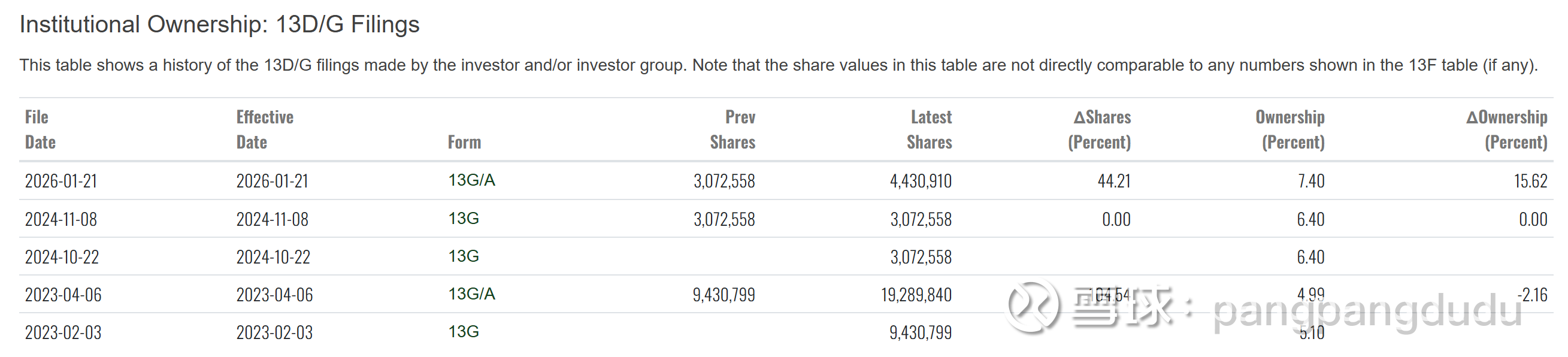
Task: Open the 13G/A filing dated 2023-04-06
Action: [x=471, y=294]
